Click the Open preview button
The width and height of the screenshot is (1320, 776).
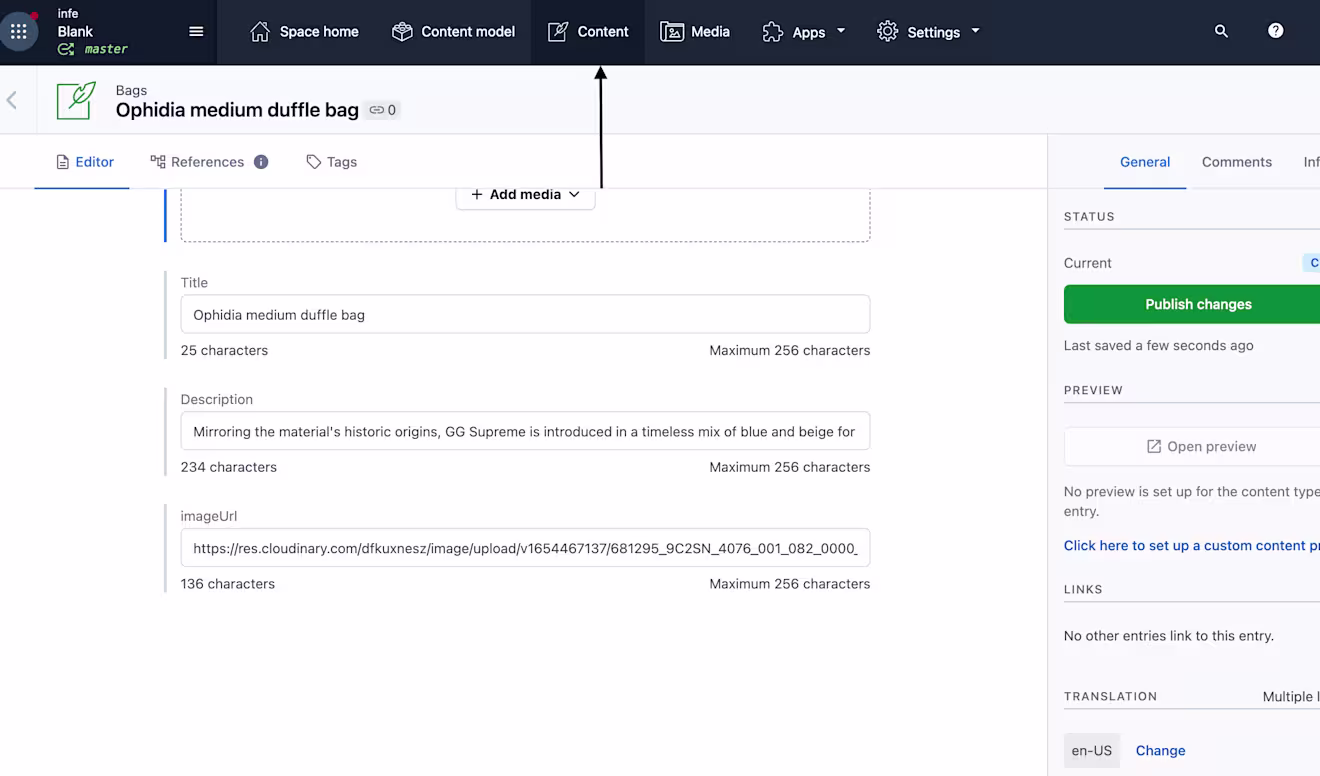pos(1200,446)
